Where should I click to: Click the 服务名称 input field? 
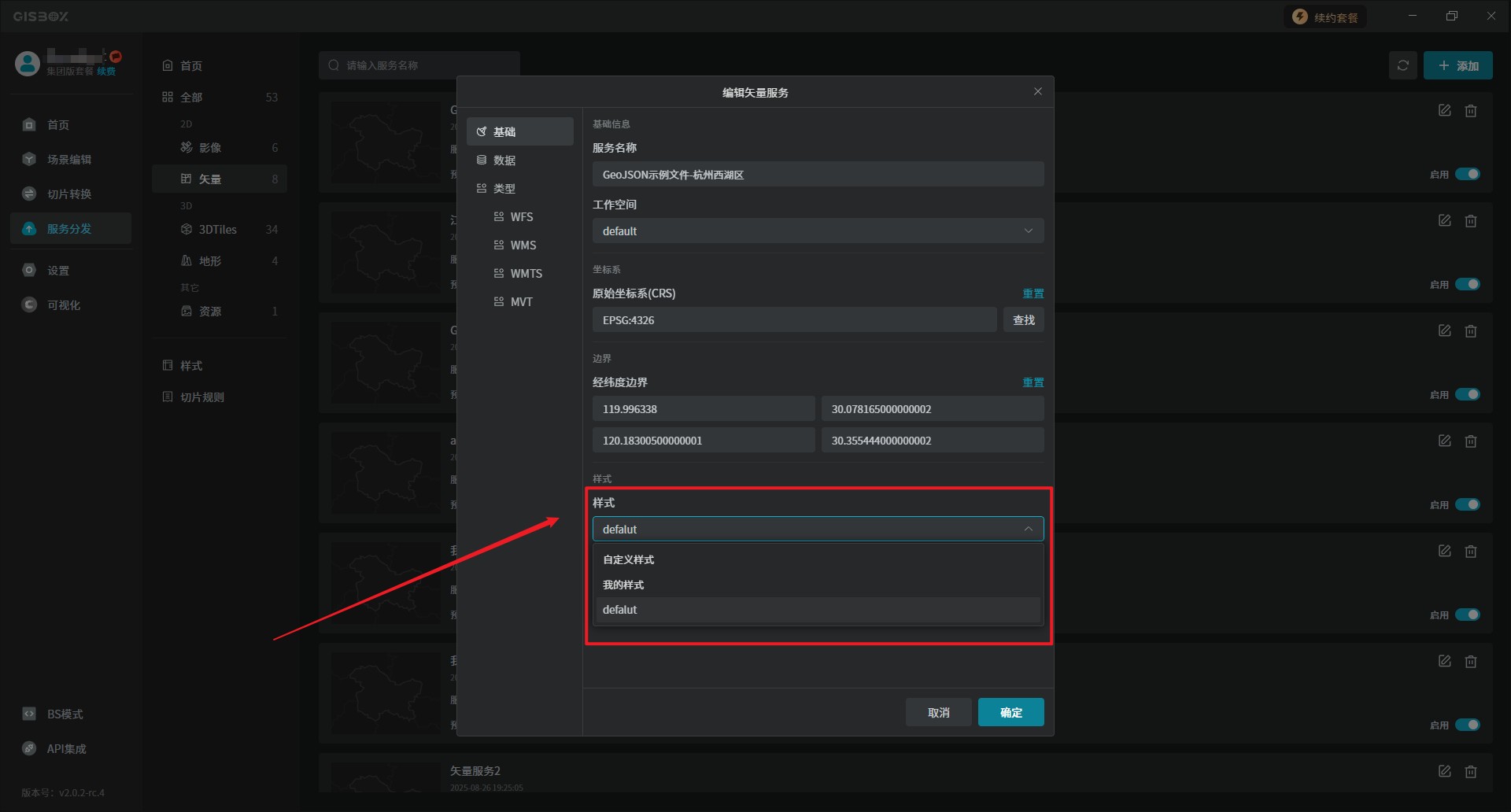coord(818,175)
